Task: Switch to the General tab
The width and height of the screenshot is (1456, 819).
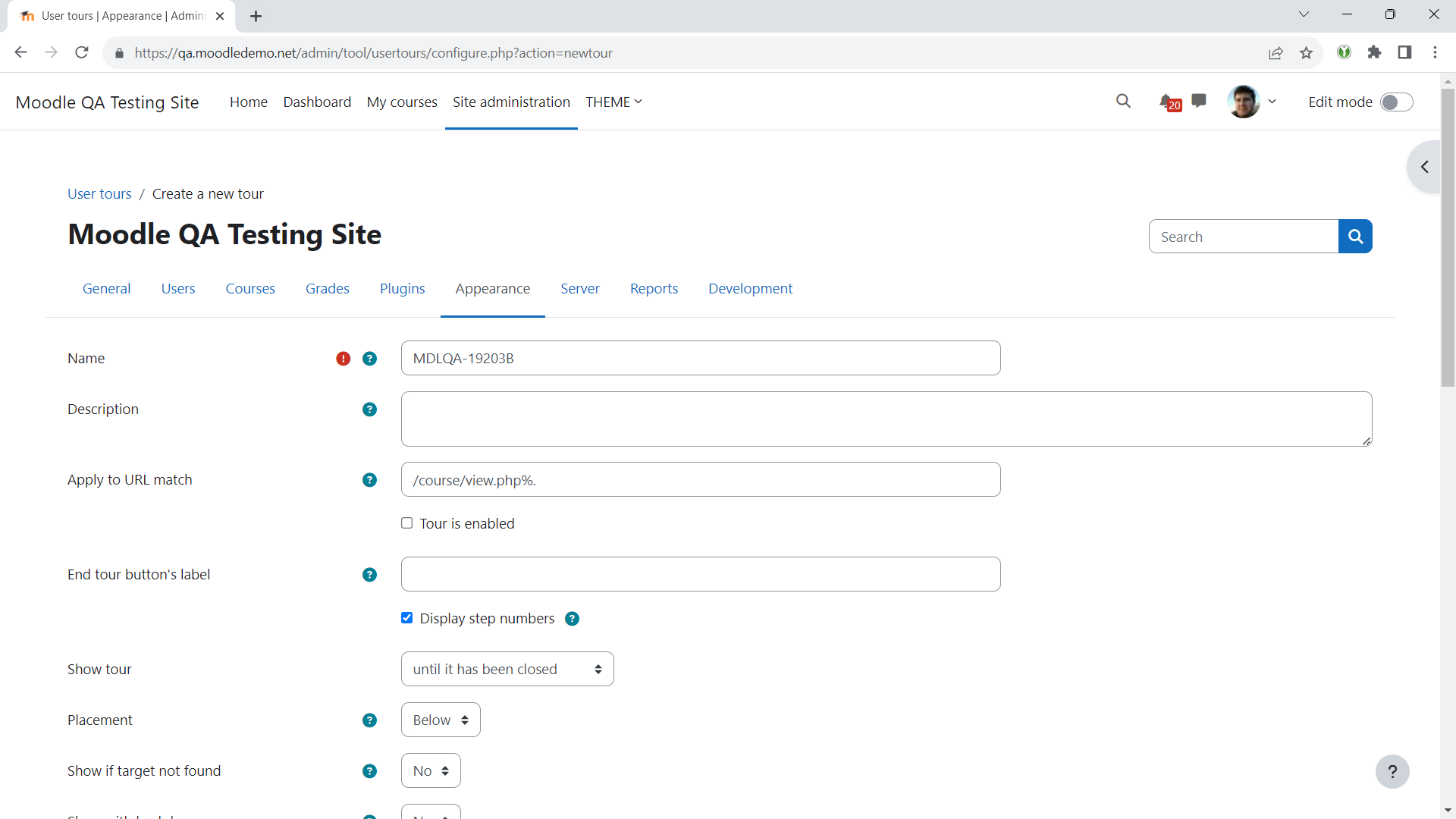Action: click(x=106, y=289)
